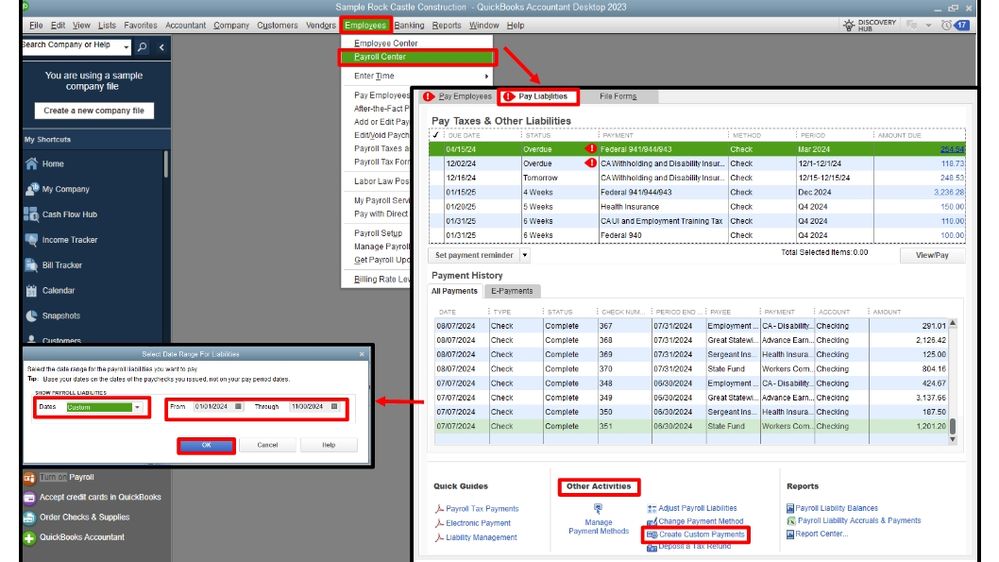Toggle the select-all checkmark column header

pyautogui.click(x=436, y=135)
